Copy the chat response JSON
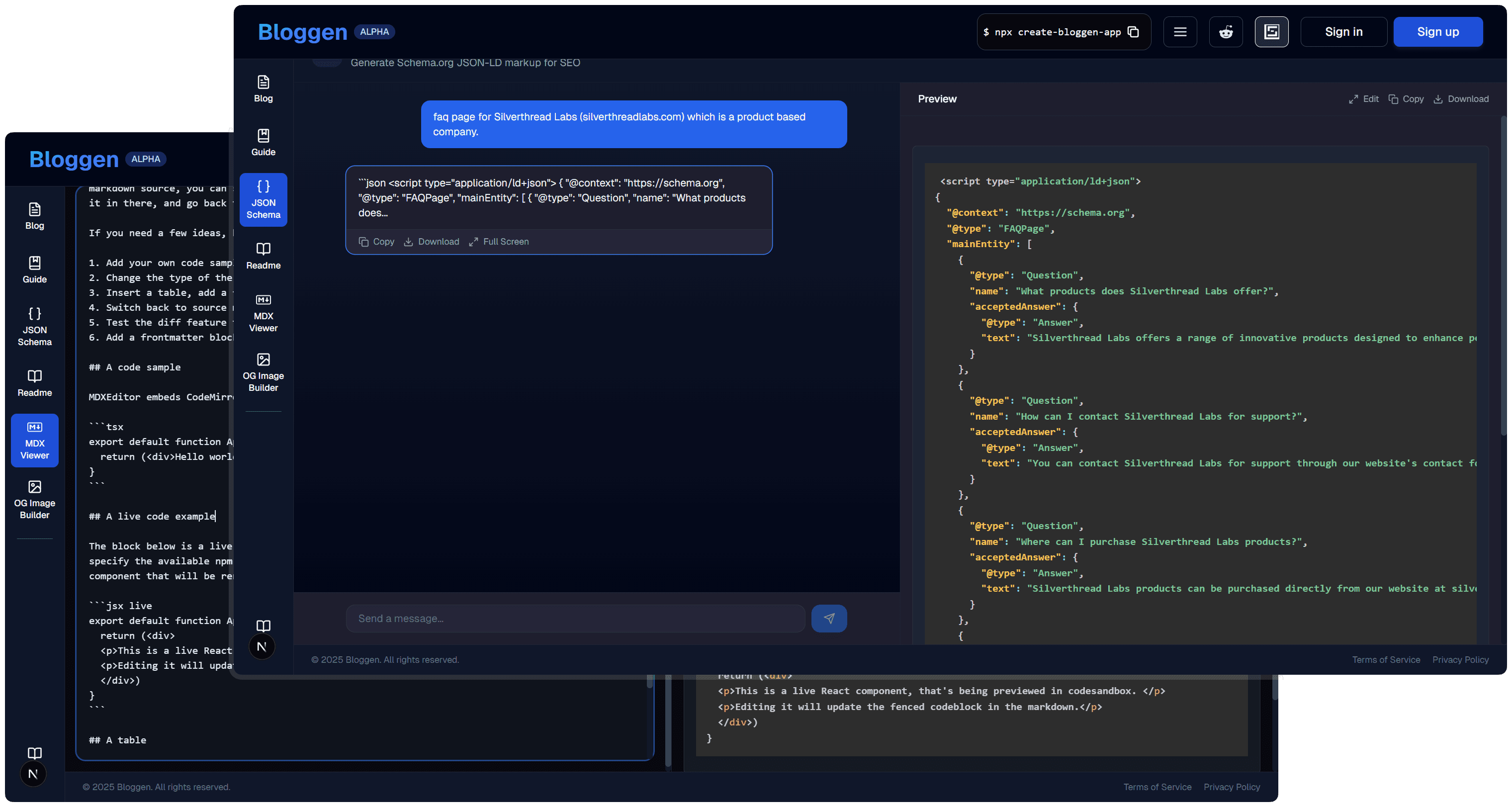This screenshot has width=1512, height=807. pyautogui.click(x=376, y=242)
